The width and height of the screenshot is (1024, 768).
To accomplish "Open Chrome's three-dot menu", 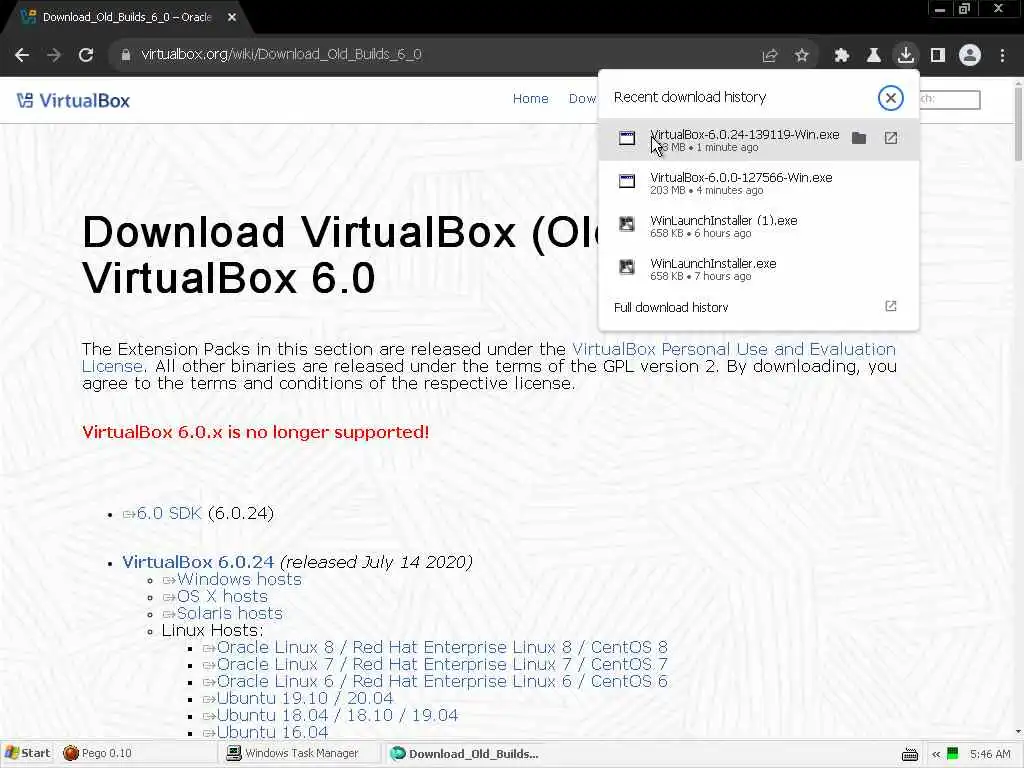I will [1002, 56].
